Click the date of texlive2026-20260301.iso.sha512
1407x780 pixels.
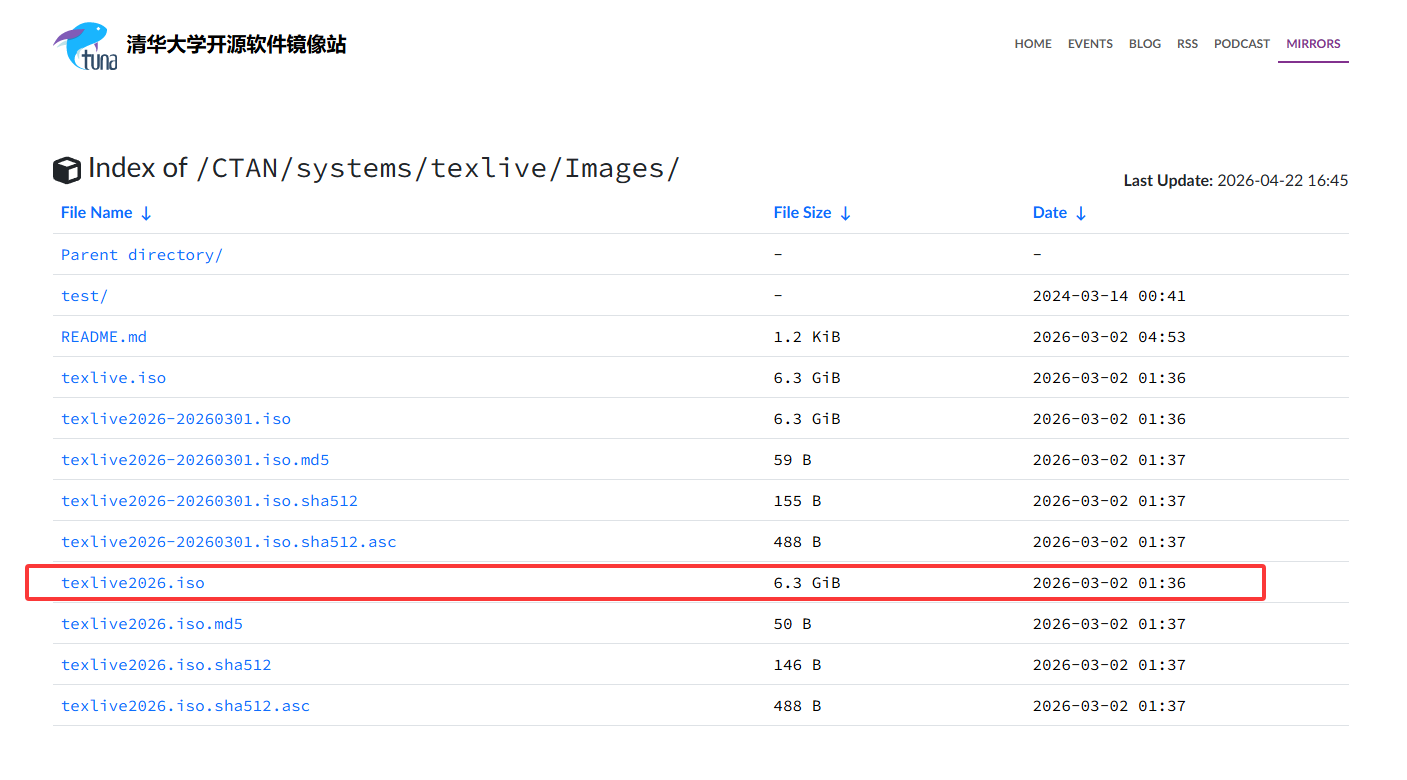[1109, 501]
